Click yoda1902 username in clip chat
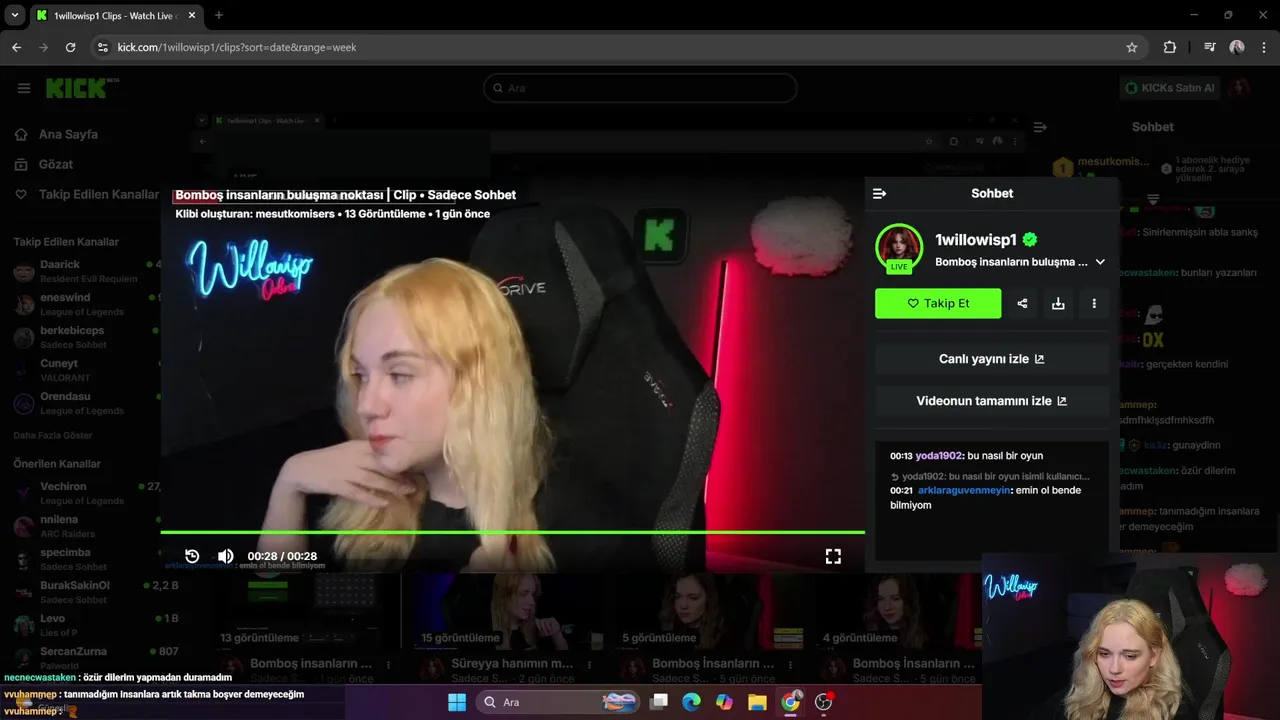 940,456
